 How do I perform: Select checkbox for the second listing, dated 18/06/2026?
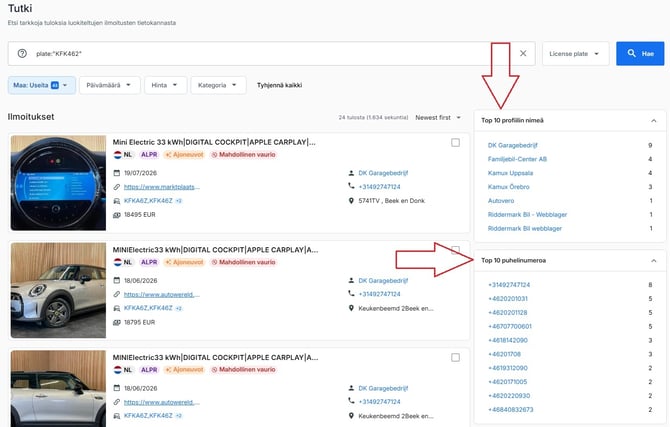tap(455, 250)
